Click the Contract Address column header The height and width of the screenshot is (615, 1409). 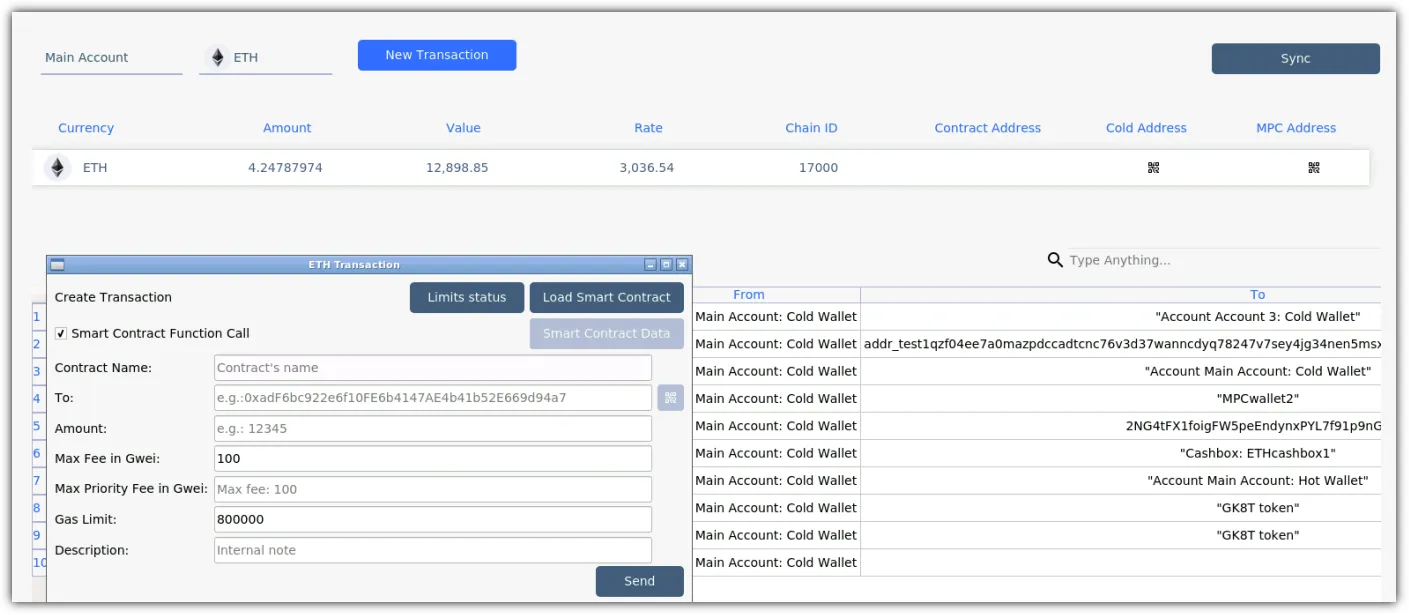click(x=988, y=128)
